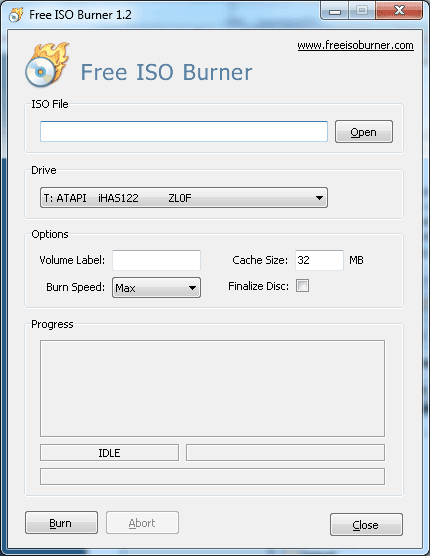Click the Maximize button in title bar
Image resolution: width=430 pixels, height=556 pixels.
[362, 11]
